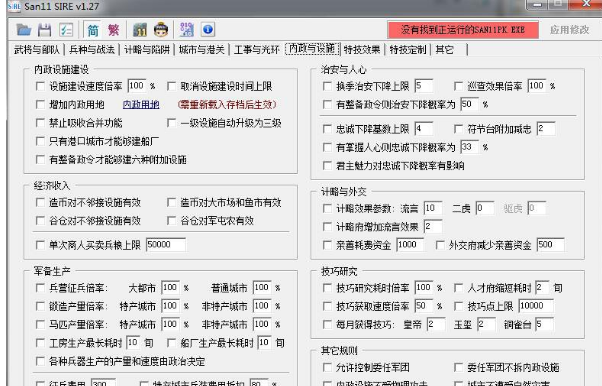The height and width of the screenshot is (386, 602).
Task: Switch to Simplified Chinese (简) icon
Action: [93, 30]
